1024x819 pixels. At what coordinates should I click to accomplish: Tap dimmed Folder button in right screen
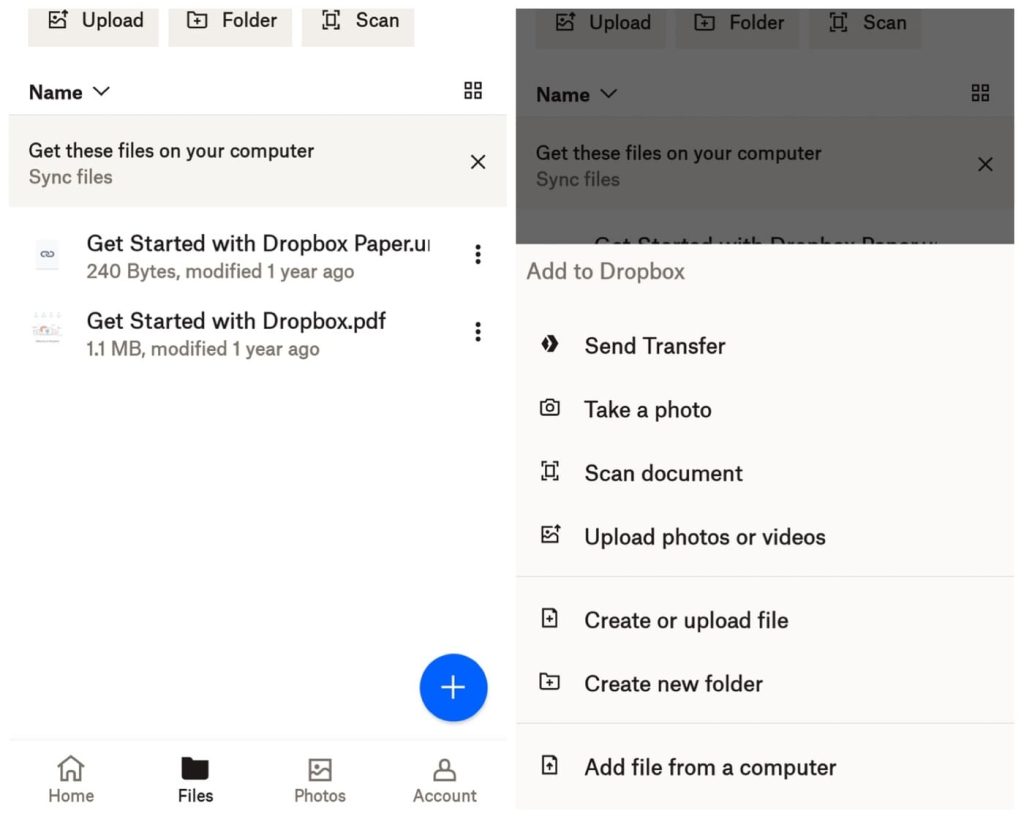tap(737, 27)
